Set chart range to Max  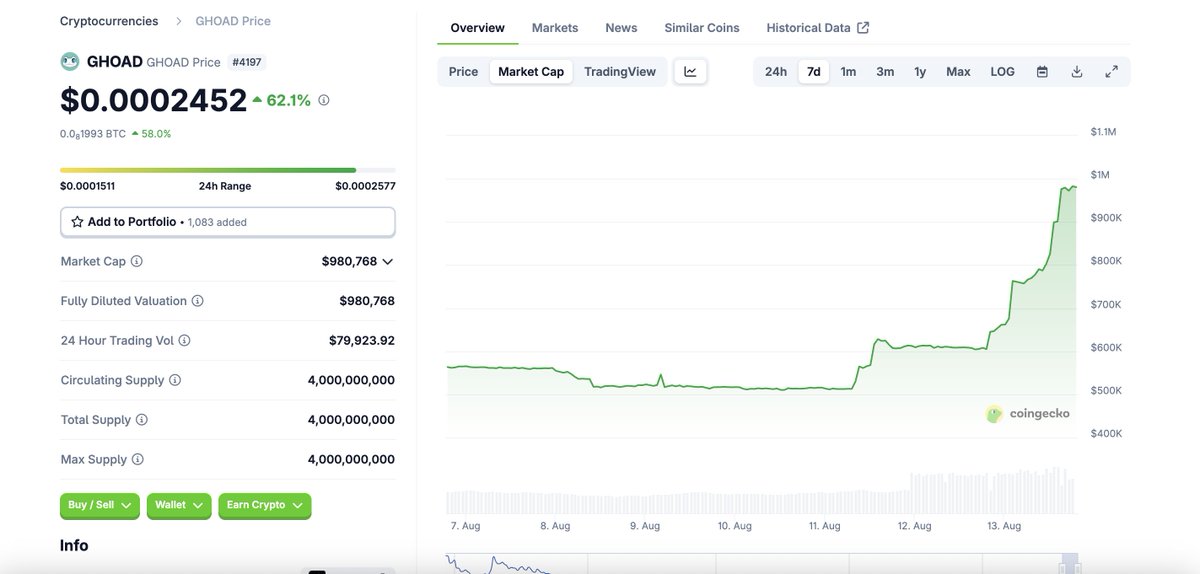pyautogui.click(x=958, y=72)
